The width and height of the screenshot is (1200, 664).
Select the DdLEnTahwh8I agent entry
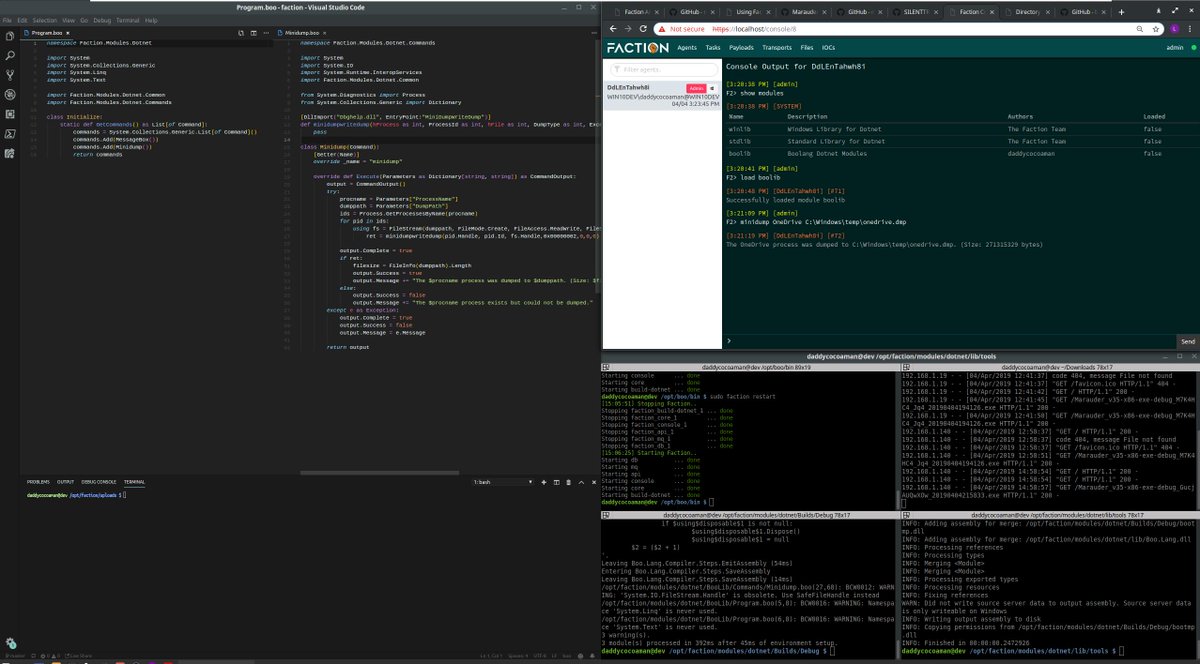pyautogui.click(x=661, y=95)
